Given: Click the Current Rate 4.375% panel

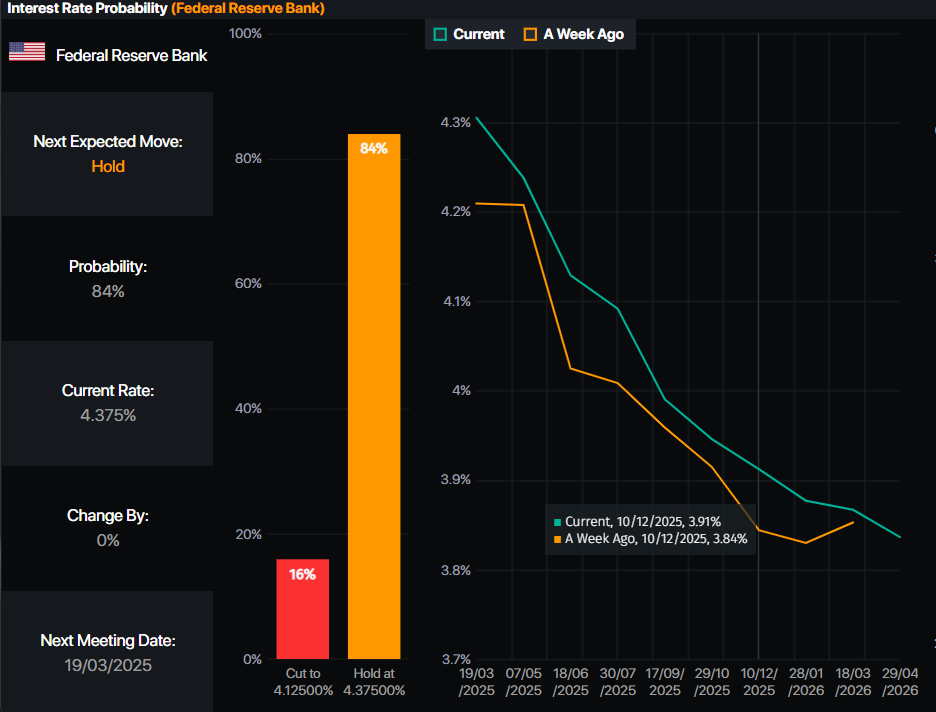Looking at the screenshot, I should click(x=107, y=403).
